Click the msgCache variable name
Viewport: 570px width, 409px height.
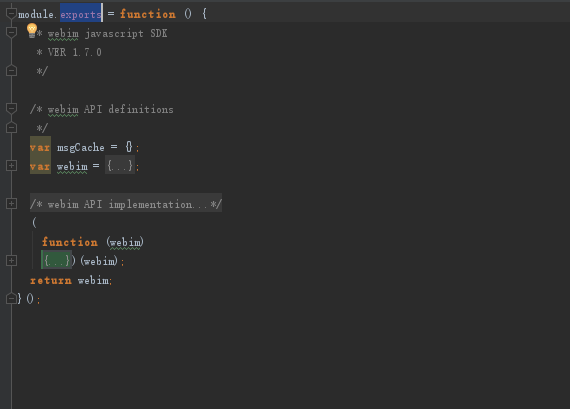click(81, 147)
